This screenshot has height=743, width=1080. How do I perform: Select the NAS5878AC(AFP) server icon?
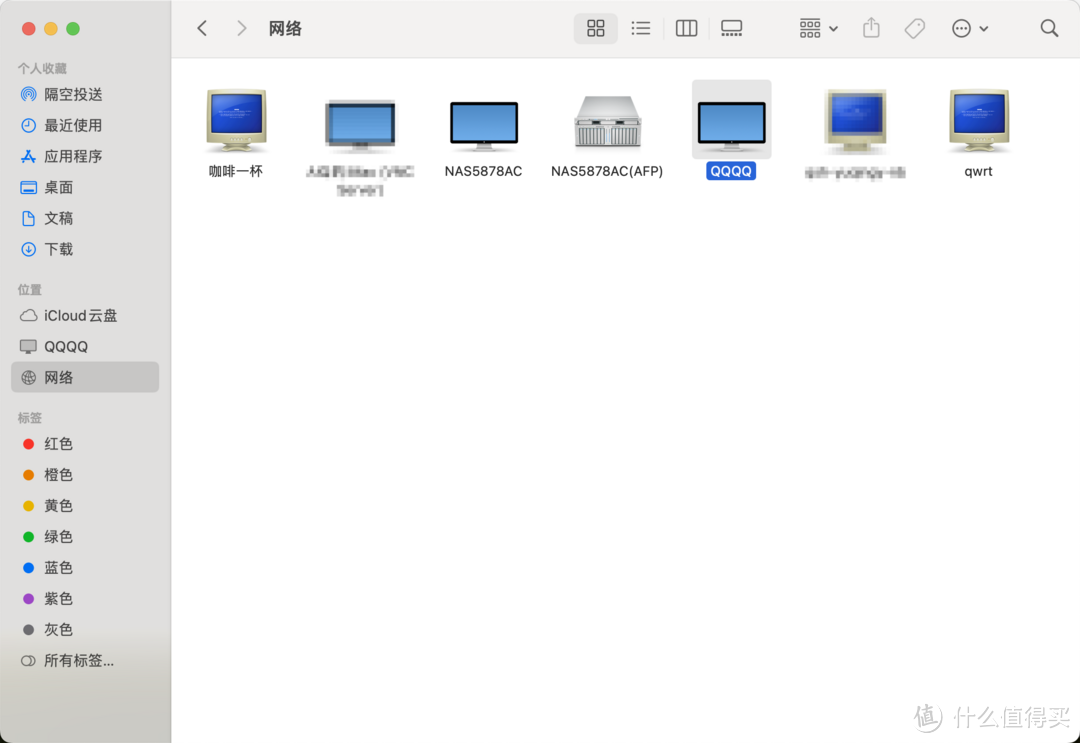click(608, 122)
